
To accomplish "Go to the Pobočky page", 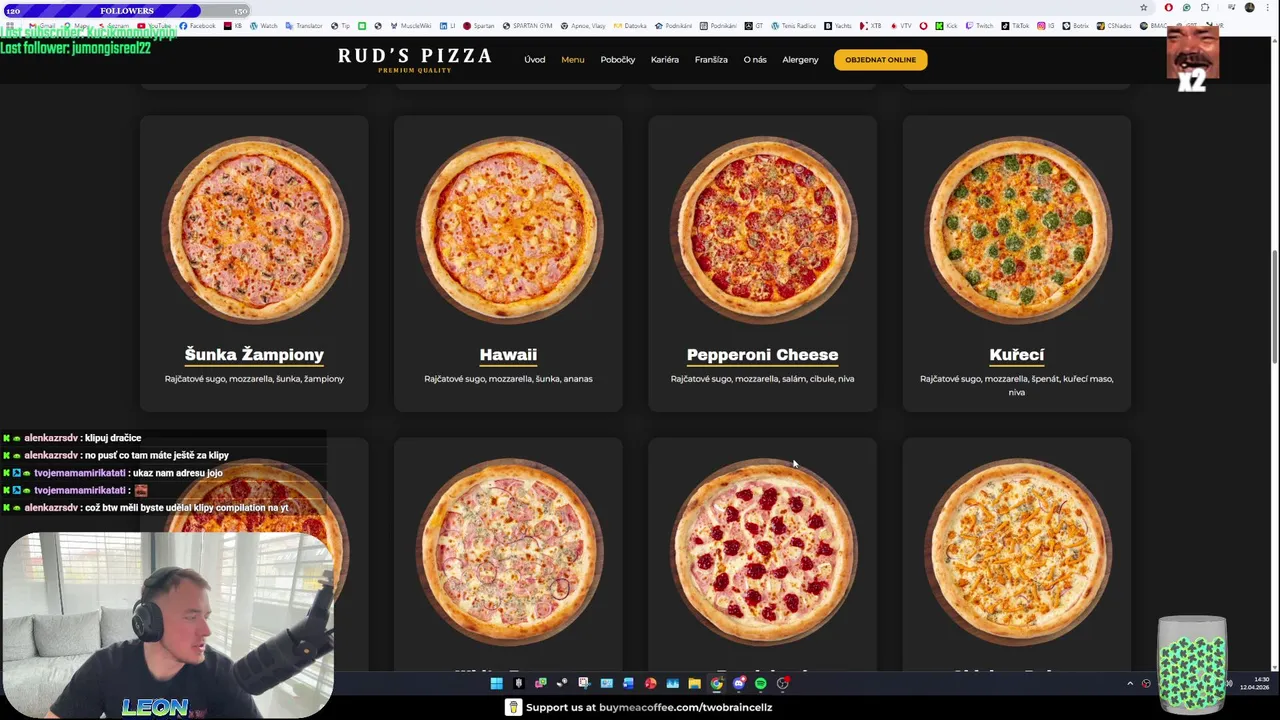I will [618, 60].
